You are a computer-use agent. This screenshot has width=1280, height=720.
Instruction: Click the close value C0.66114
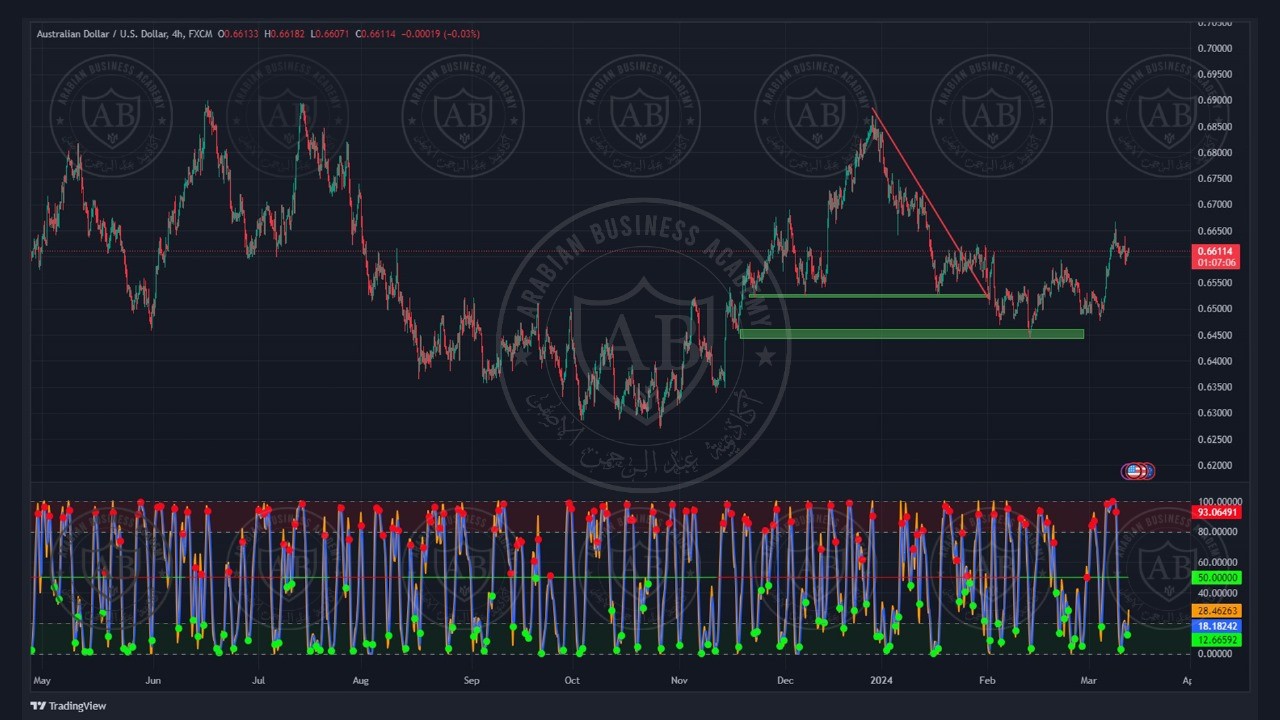376,34
